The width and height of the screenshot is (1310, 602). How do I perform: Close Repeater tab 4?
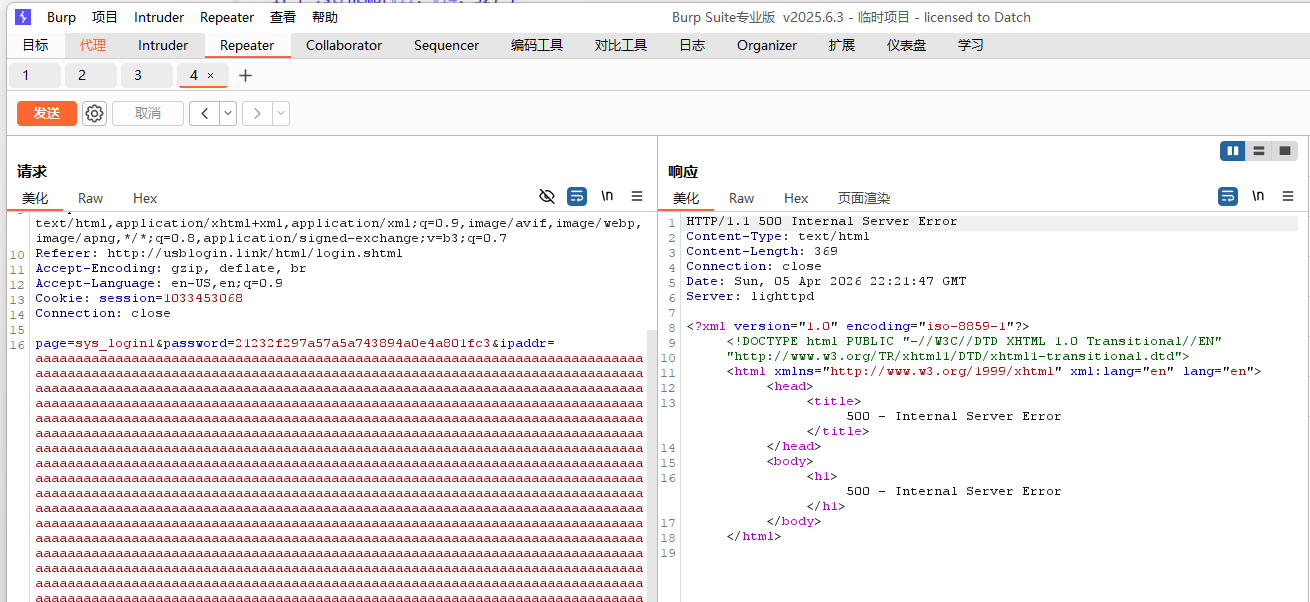(210, 76)
